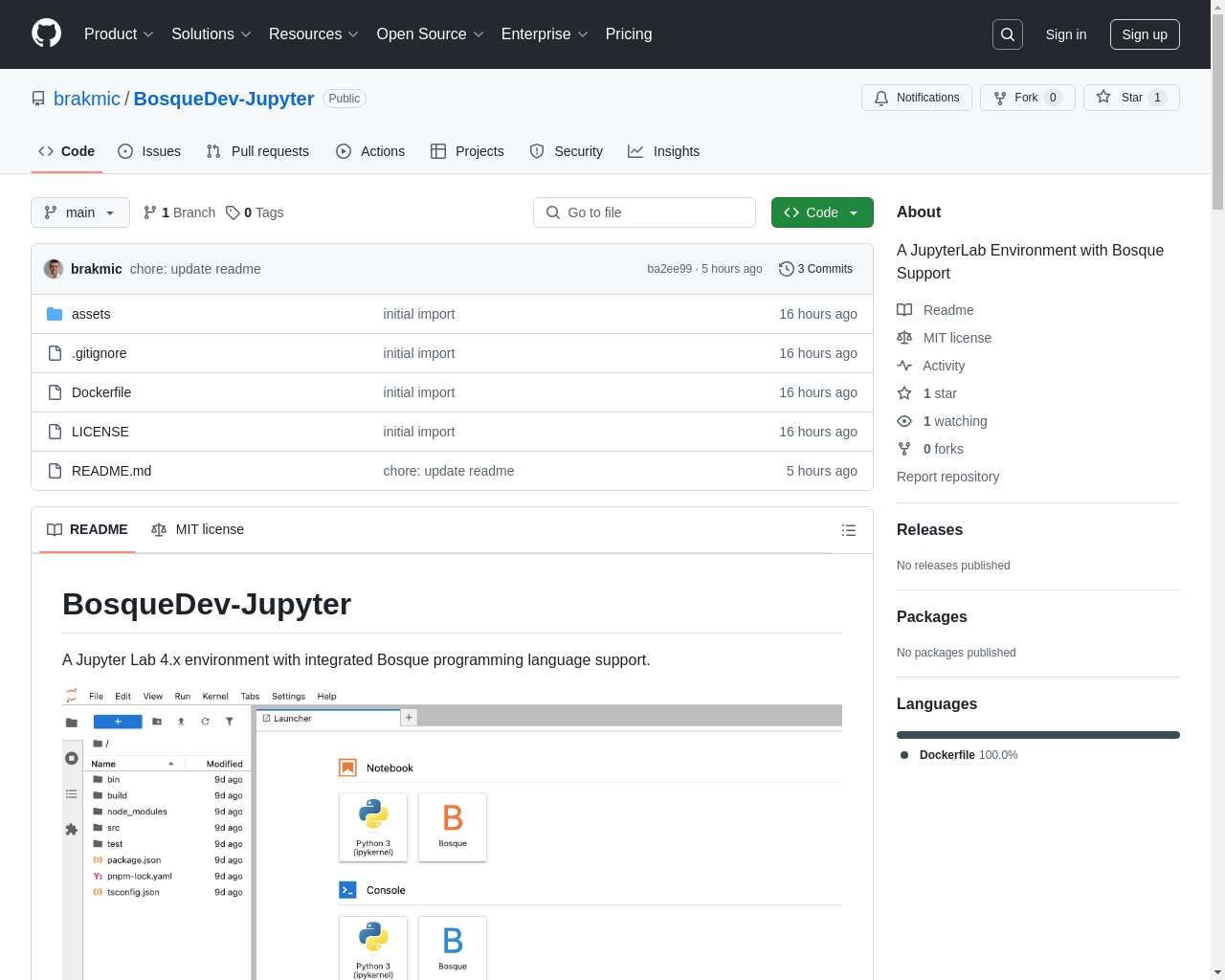Expand the Product menu

(x=119, y=34)
